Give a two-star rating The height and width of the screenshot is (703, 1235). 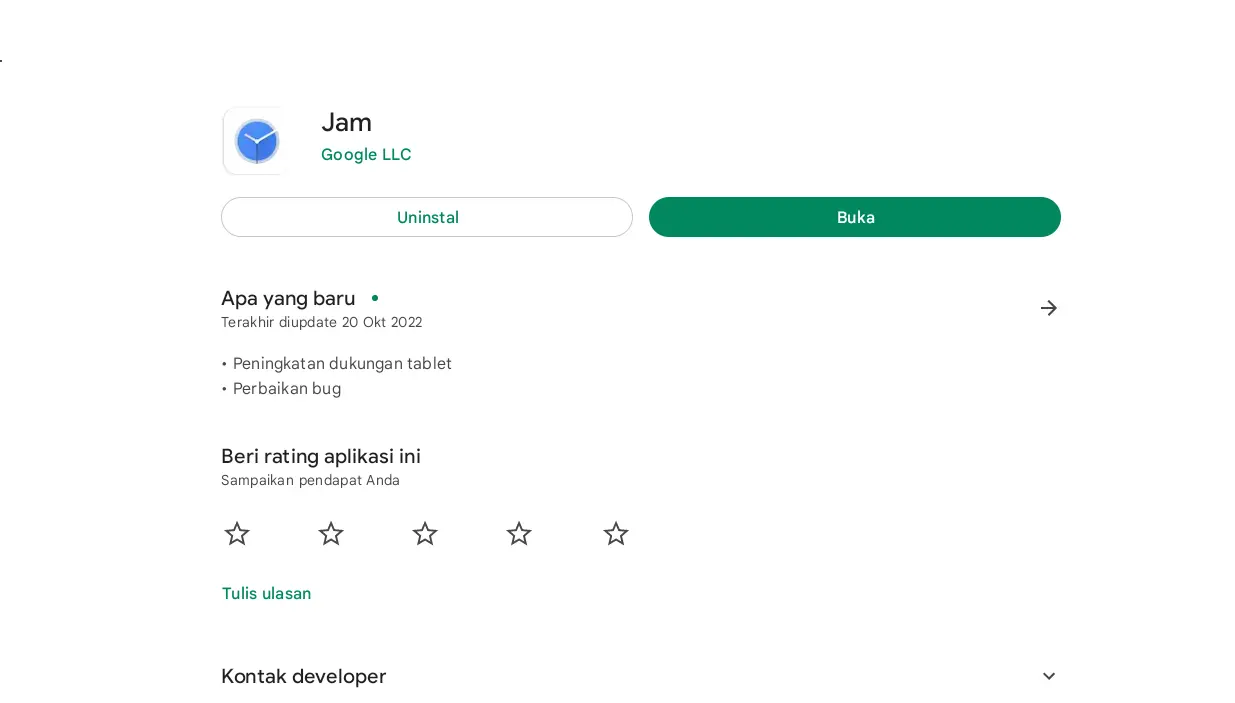click(x=331, y=534)
